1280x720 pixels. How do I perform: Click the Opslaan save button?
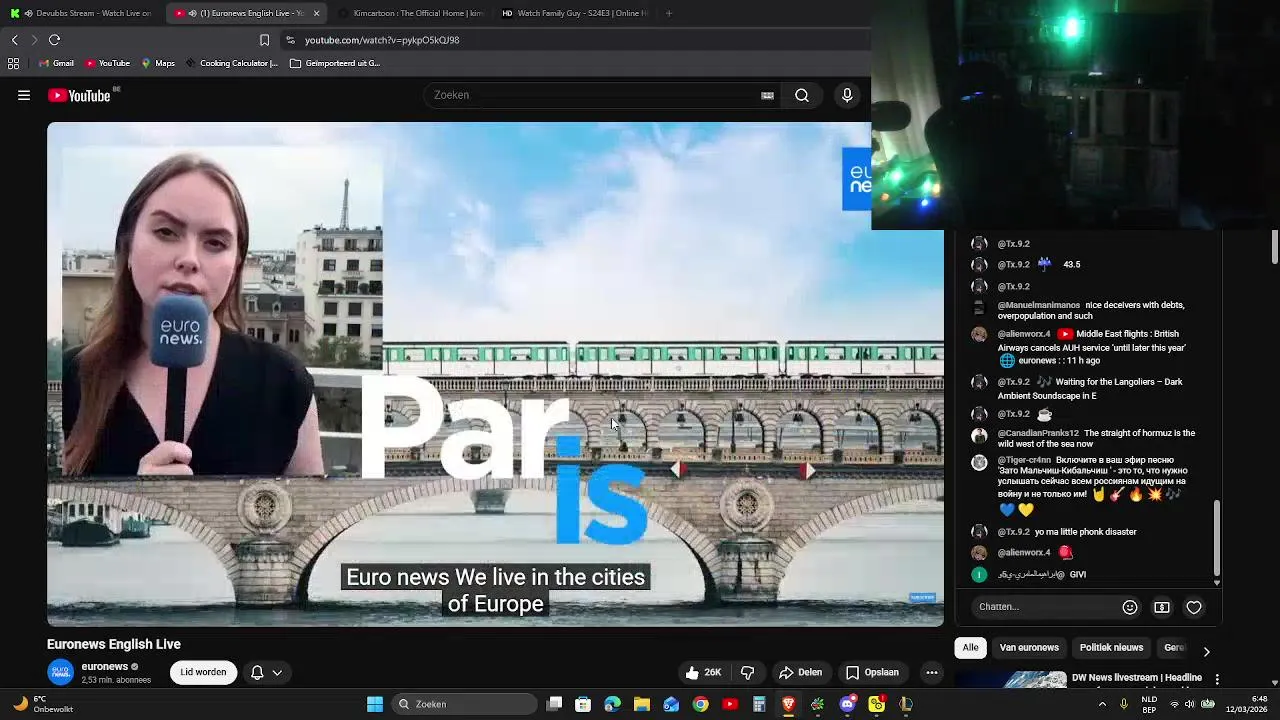[872, 672]
